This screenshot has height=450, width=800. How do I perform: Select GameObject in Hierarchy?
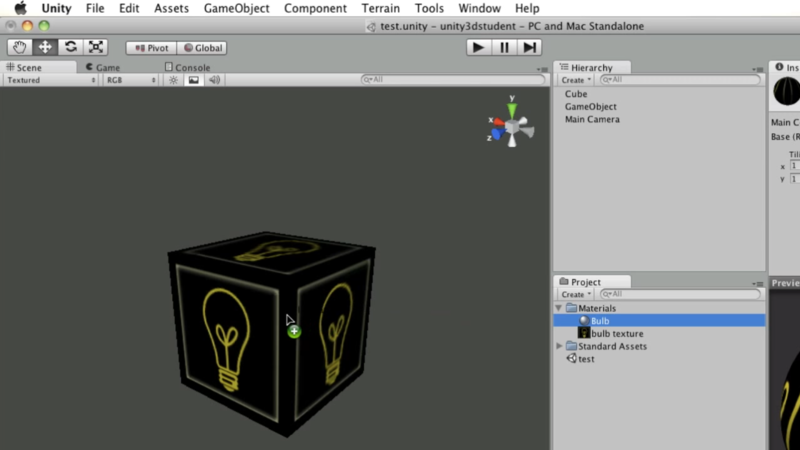point(590,107)
